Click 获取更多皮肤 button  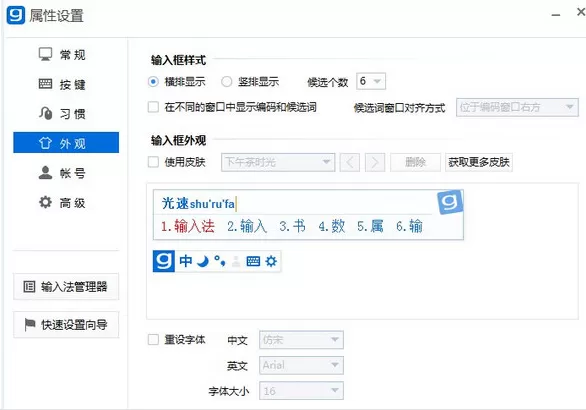click(x=479, y=162)
